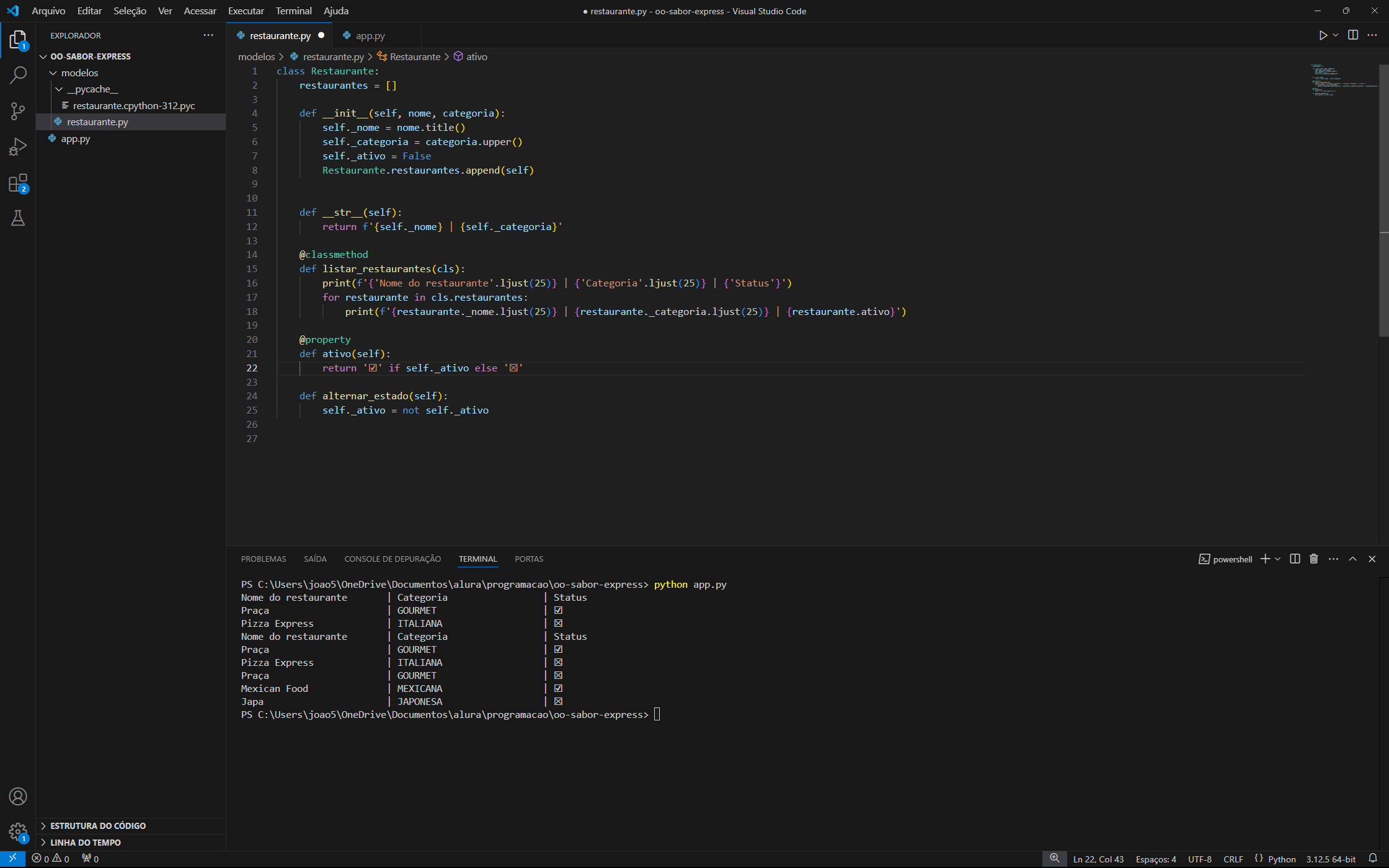Switch to CONSOLE DE DEPURAÇÃO tab

(393, 559)
